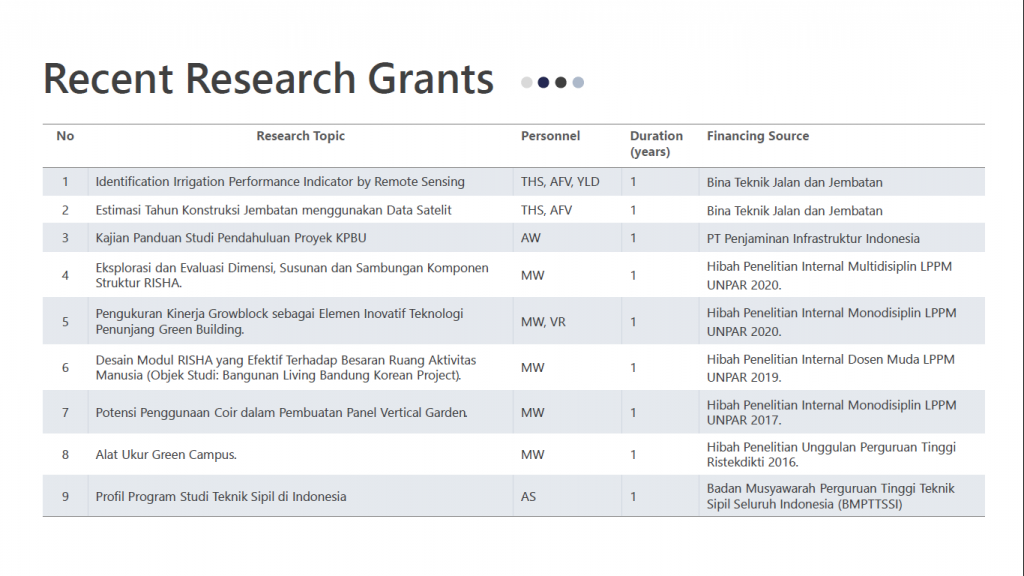Screen dimensions: 1024x576
Task: Select the fourth blue-gray pagination dot
Action: pyautogui.click(x=578, y=83)
